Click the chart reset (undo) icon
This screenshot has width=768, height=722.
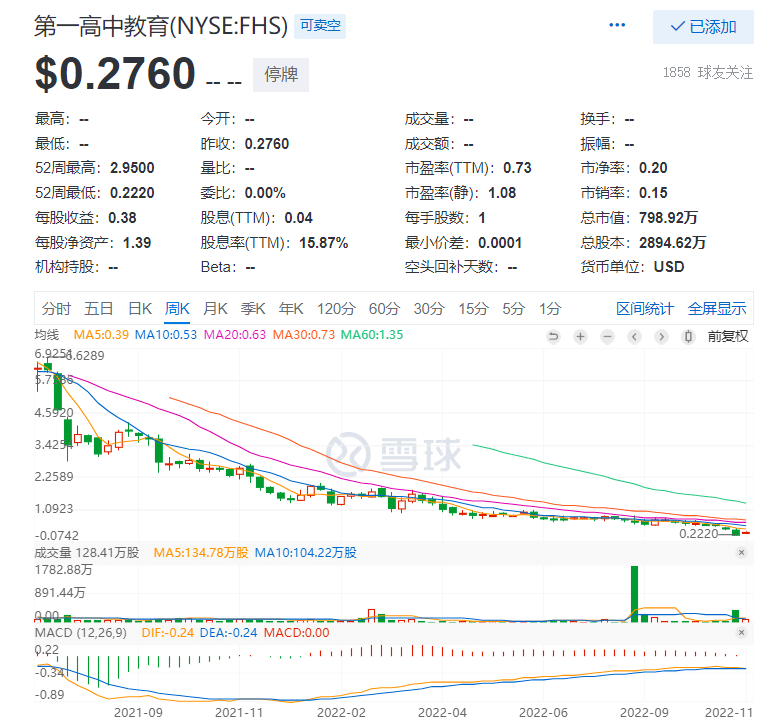(x=553, y=337)
